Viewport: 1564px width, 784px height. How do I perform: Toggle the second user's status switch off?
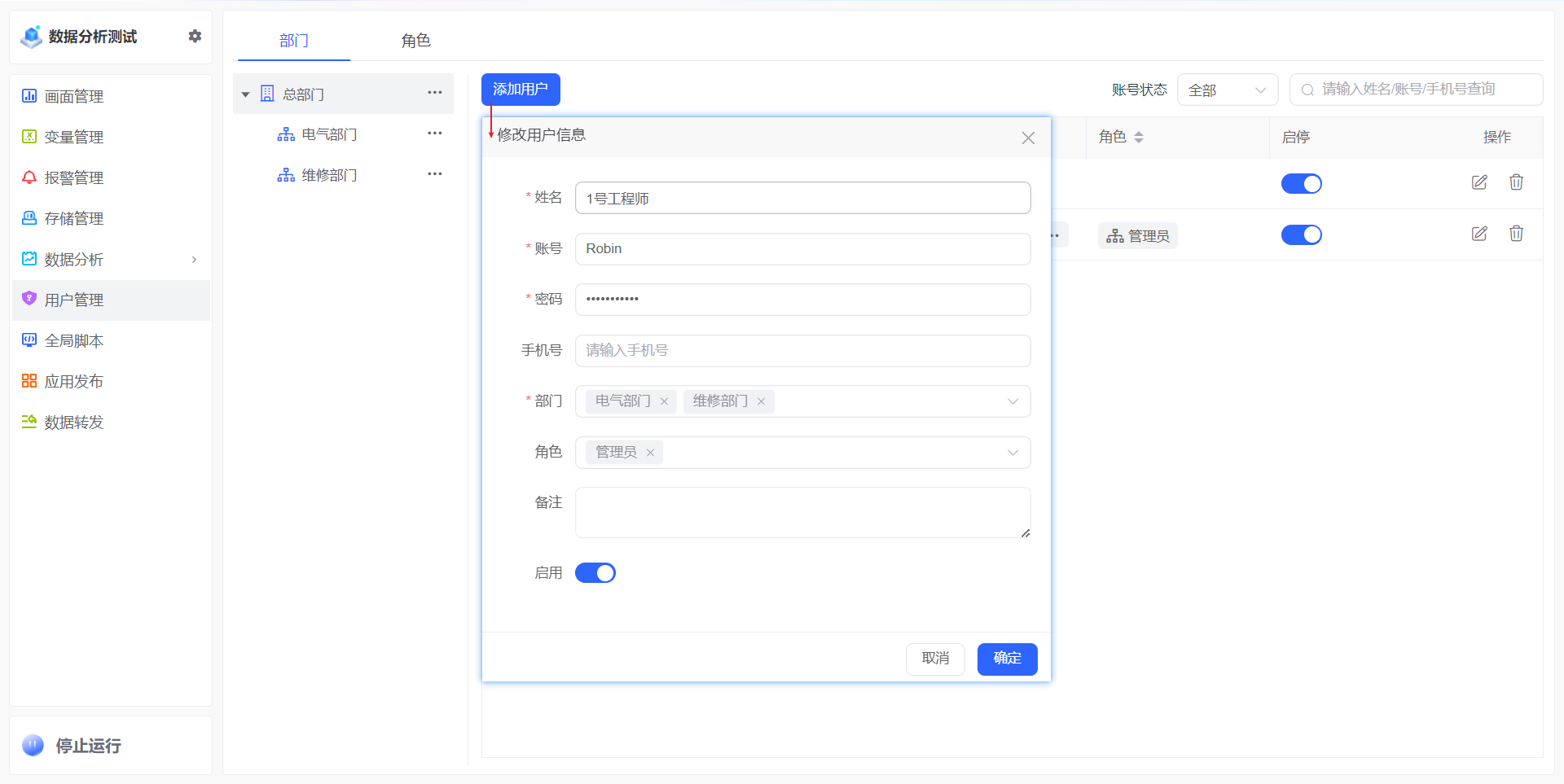point(1301,234)
